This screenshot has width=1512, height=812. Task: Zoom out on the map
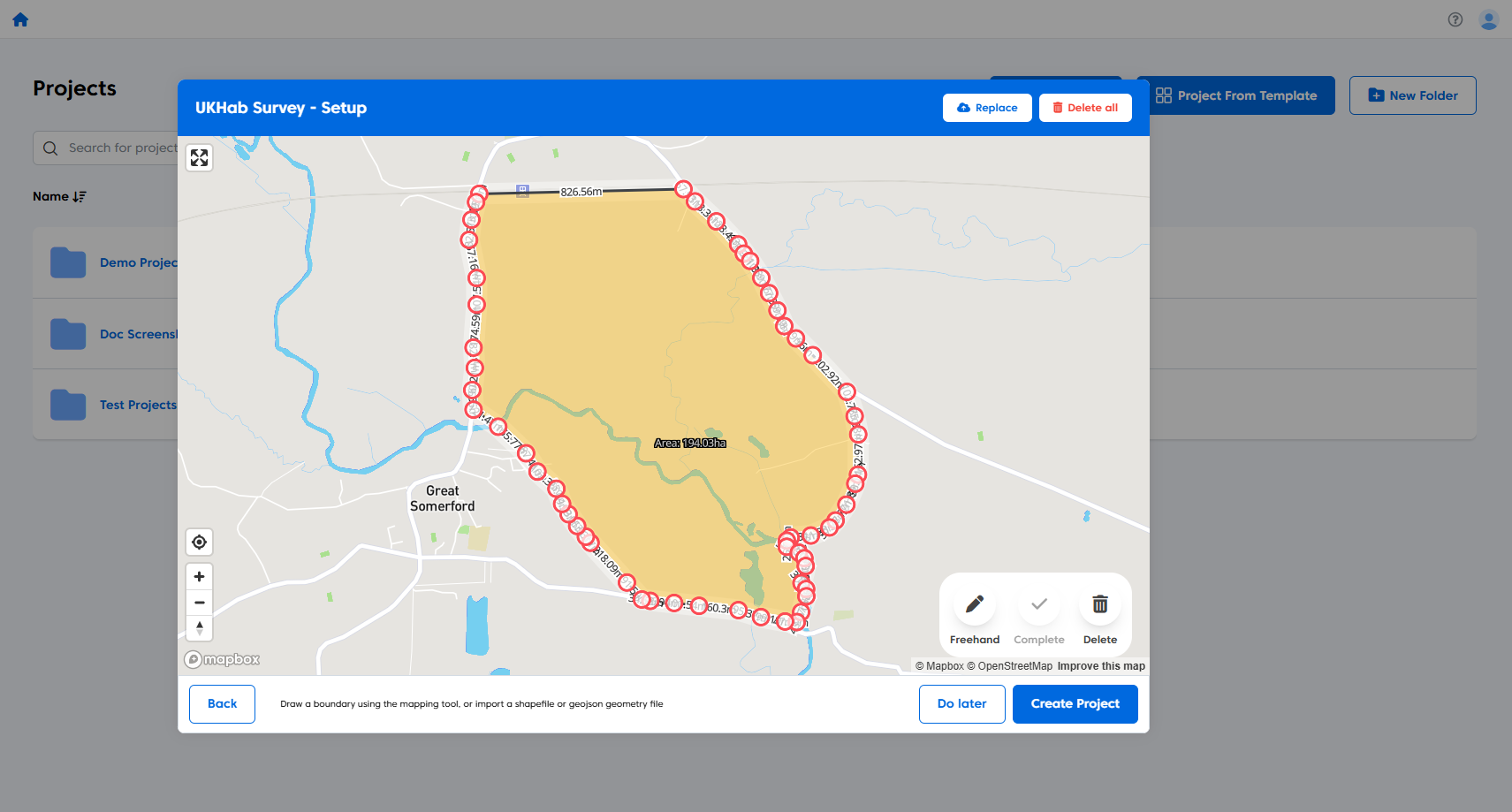(199, 602)
